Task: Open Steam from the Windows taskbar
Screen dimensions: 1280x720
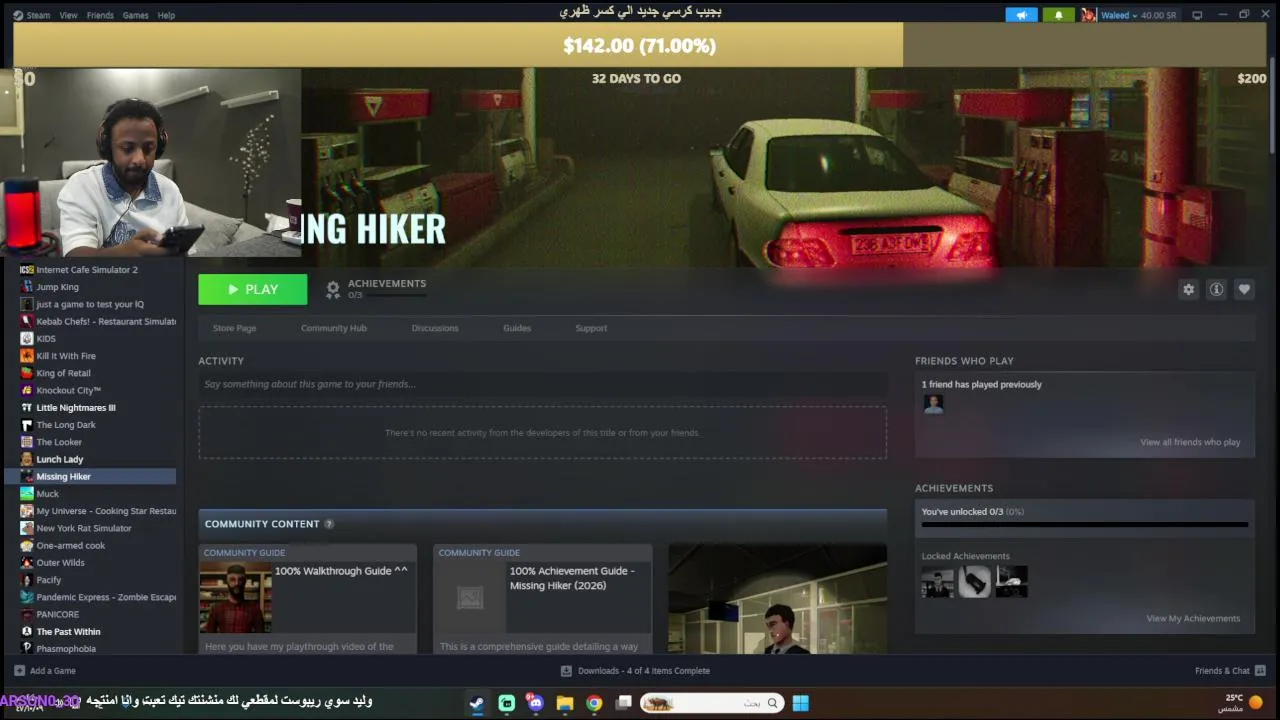Action: coord(477,703)
